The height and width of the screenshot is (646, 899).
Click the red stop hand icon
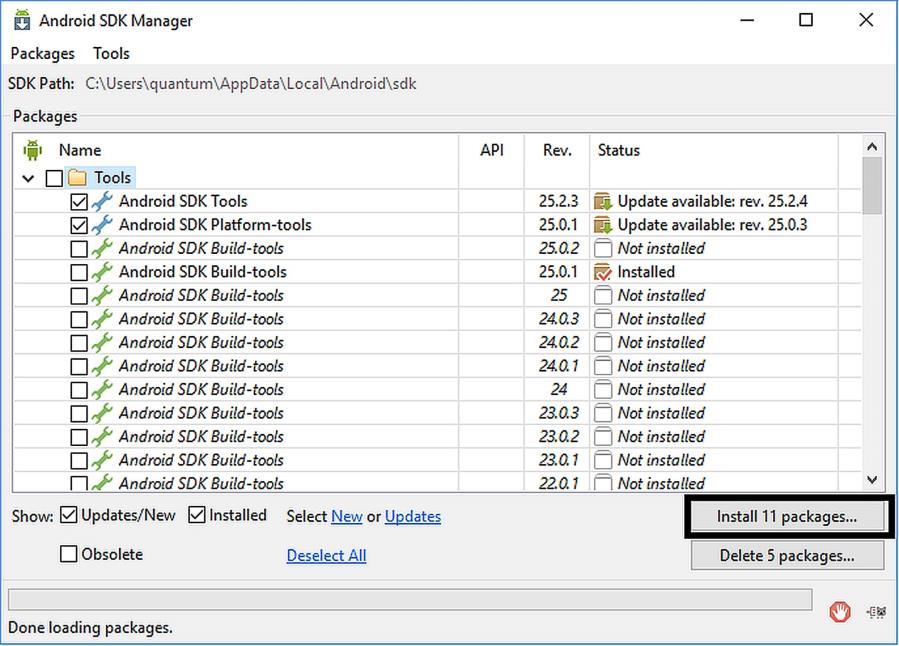pyautogui.click(x=840, y=612)
